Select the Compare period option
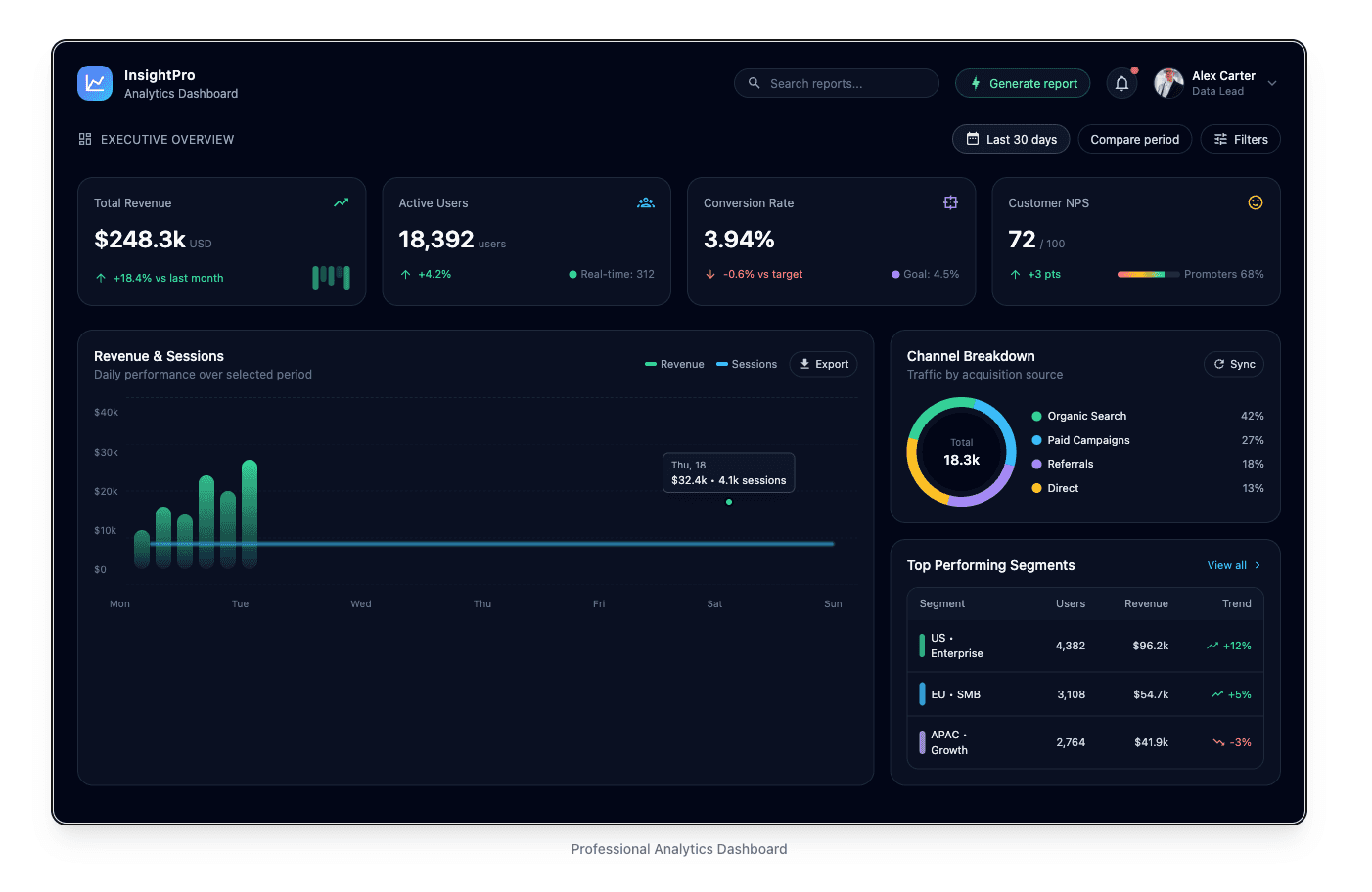 1134,139
